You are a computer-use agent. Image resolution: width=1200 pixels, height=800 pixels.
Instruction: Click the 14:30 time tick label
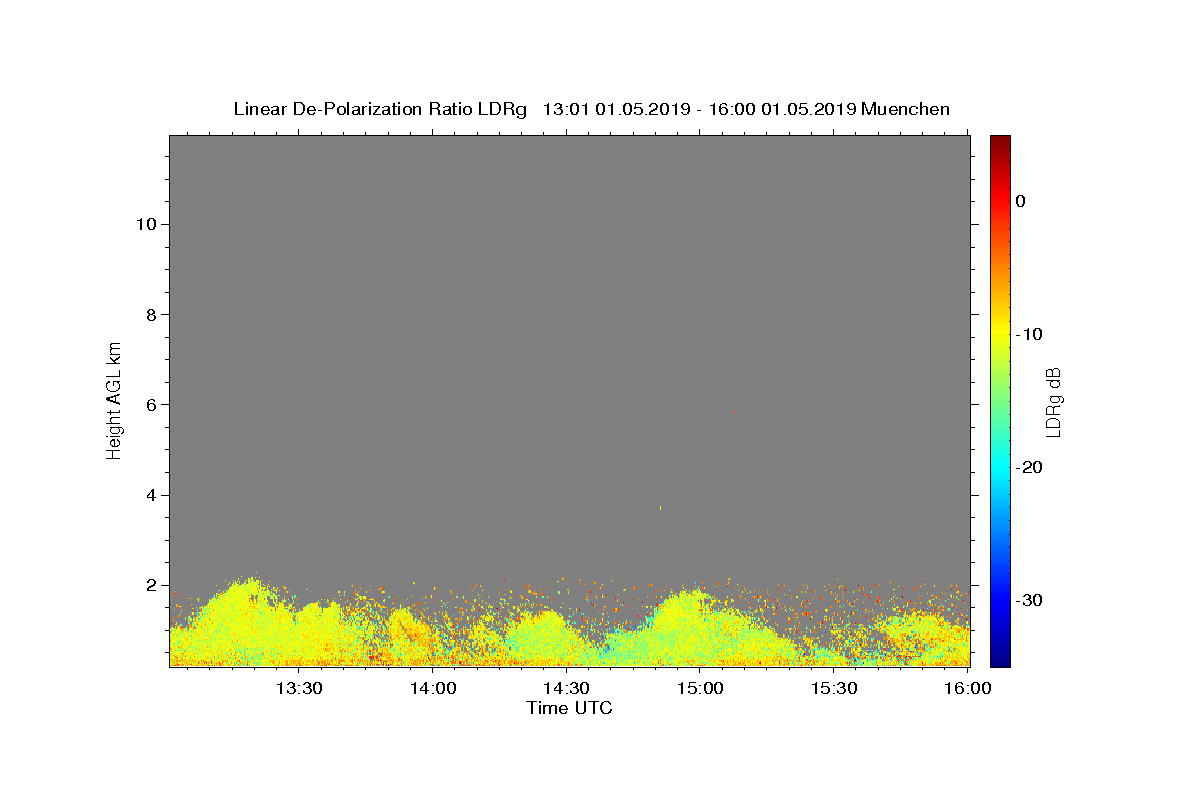(566, 688)
